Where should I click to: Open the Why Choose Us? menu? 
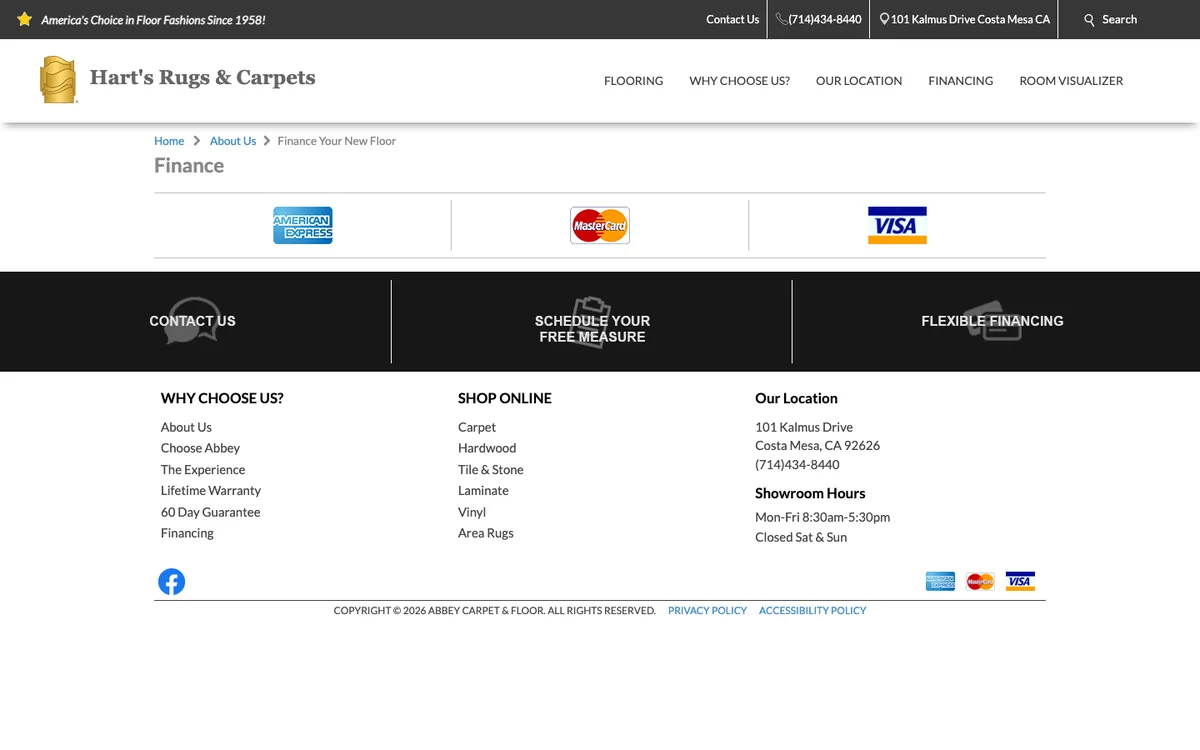coord(739,81)
